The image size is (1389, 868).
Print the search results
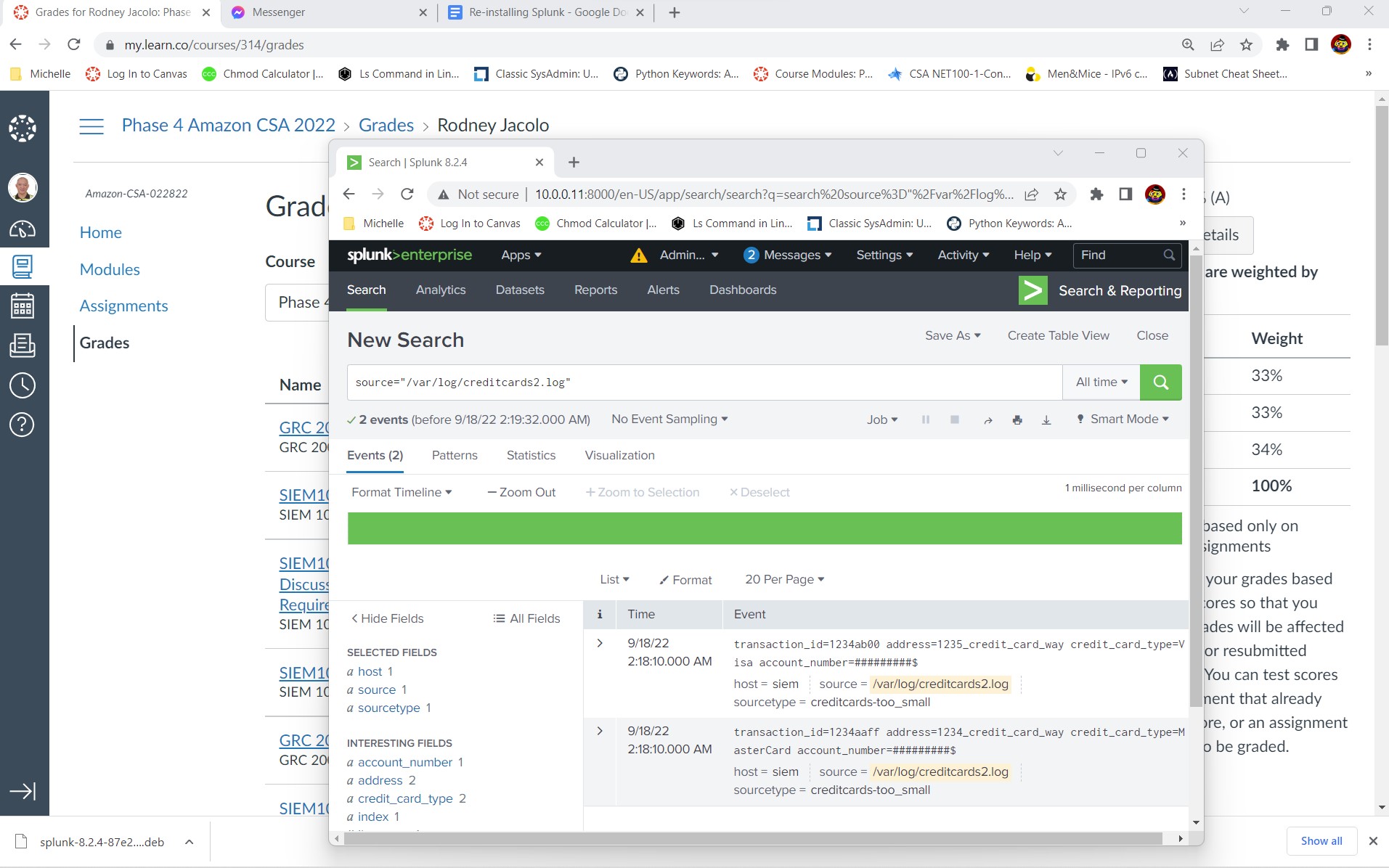[1017, 419]
